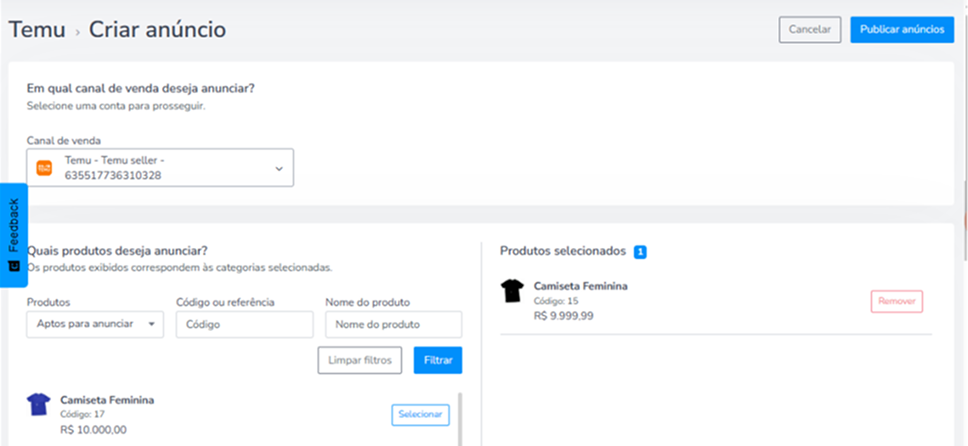968x446 pixels.
Task: Open the Canal de venda dropdown
Action: 160,167
